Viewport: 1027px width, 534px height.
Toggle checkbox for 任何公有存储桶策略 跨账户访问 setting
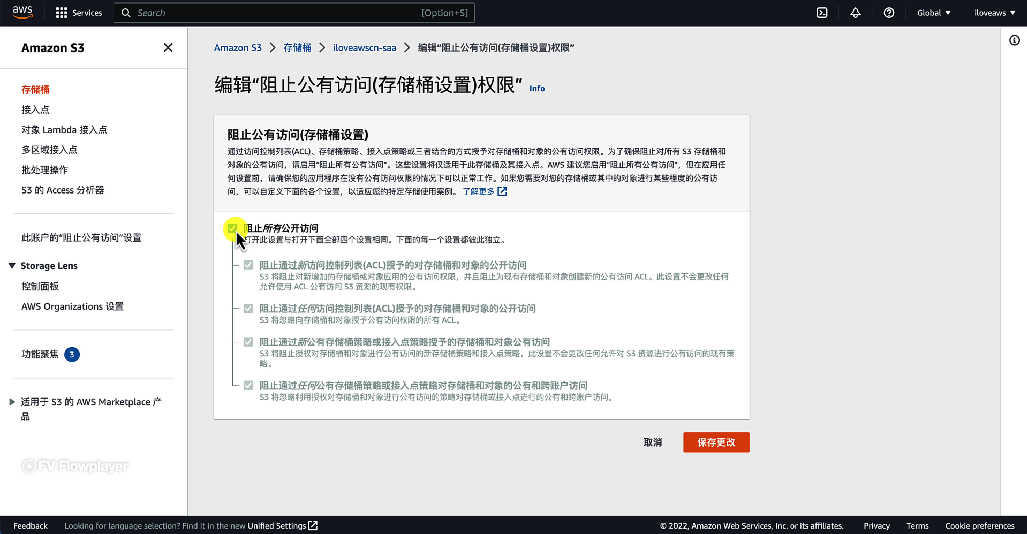click(x=248, y=385)
